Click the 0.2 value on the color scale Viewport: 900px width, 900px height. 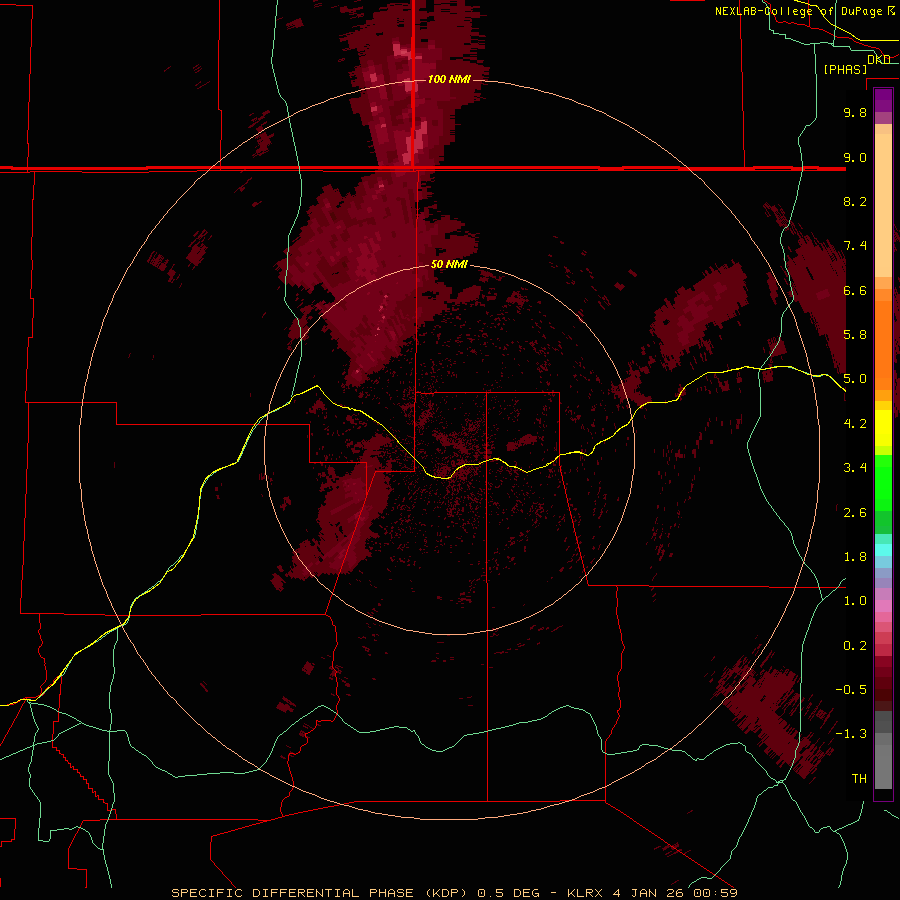[855, 646]
